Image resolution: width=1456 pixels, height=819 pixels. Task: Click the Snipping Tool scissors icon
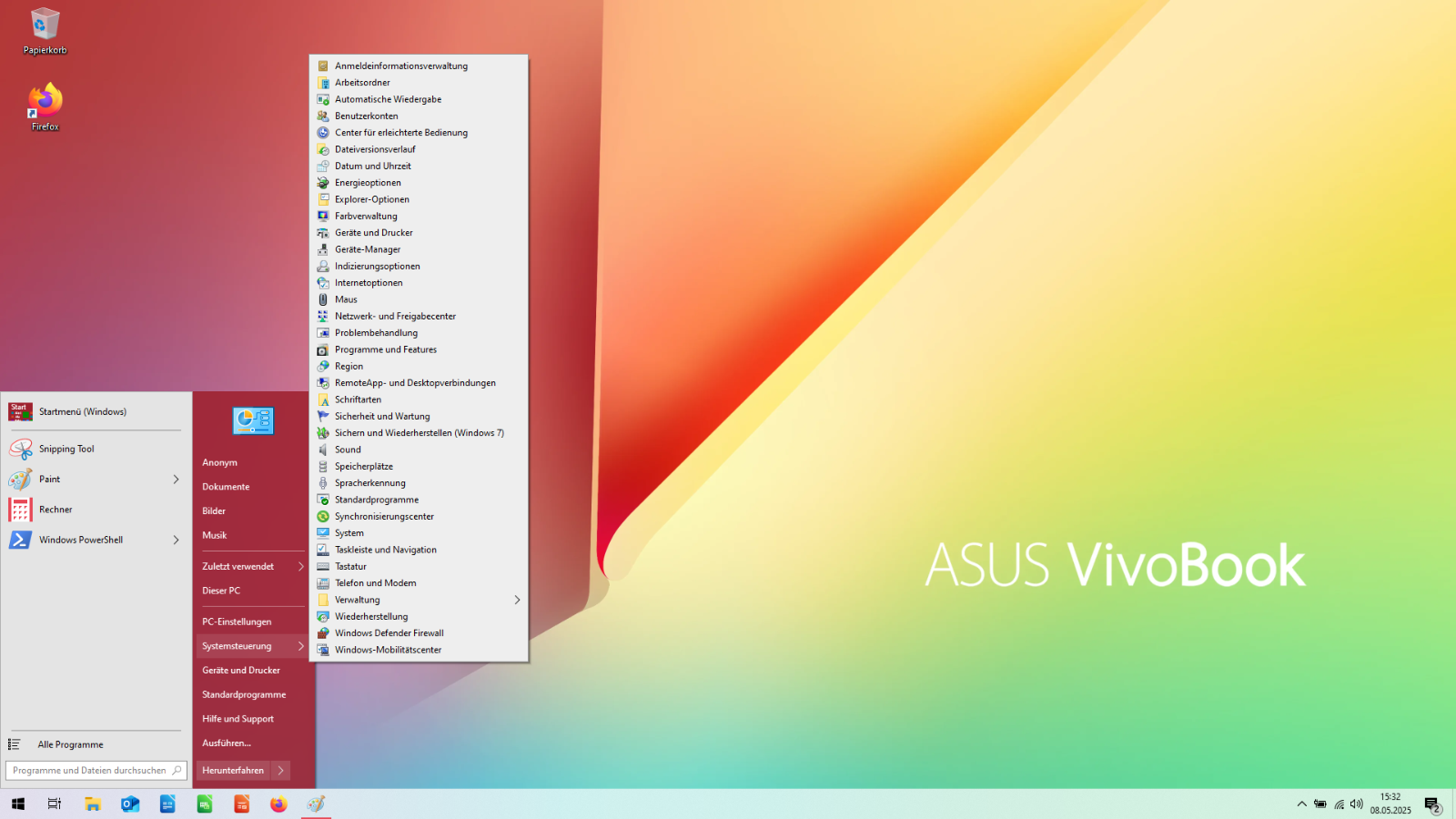pos(21,449)
